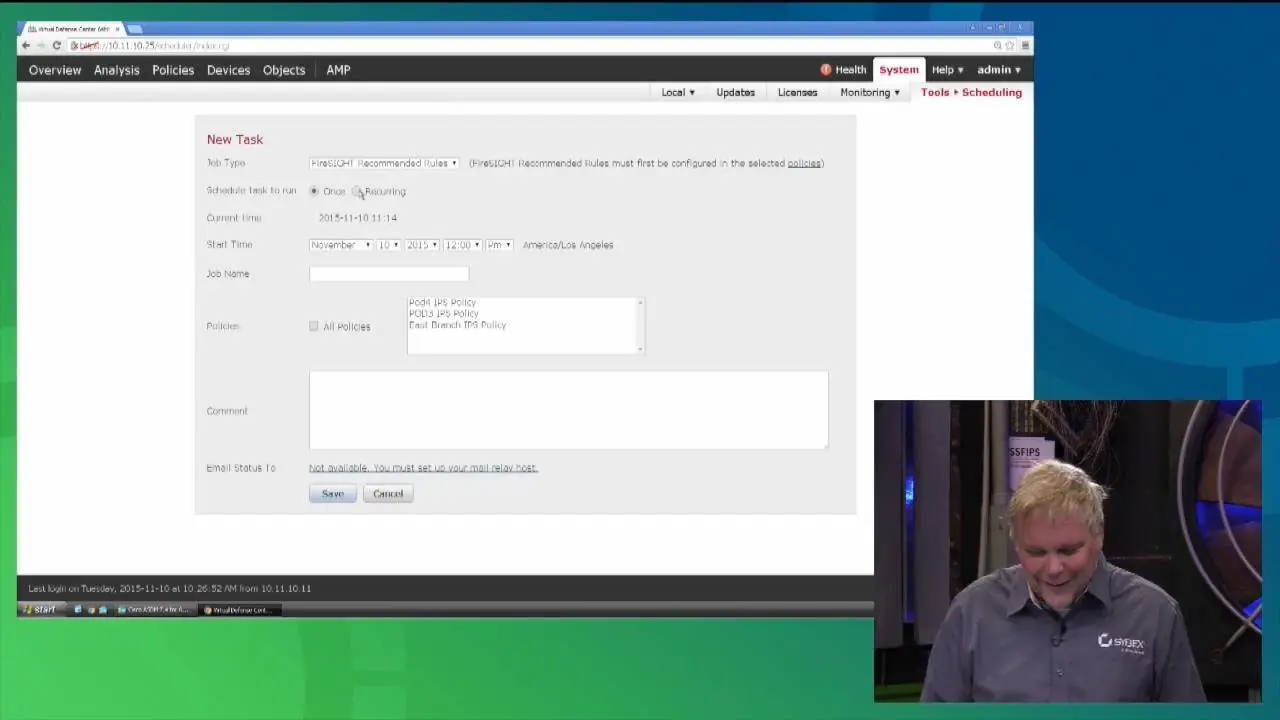The height and width of the screenshot is (720, 1280).
Task: Click the zoom magnifier in address bar
Action: 997,46
